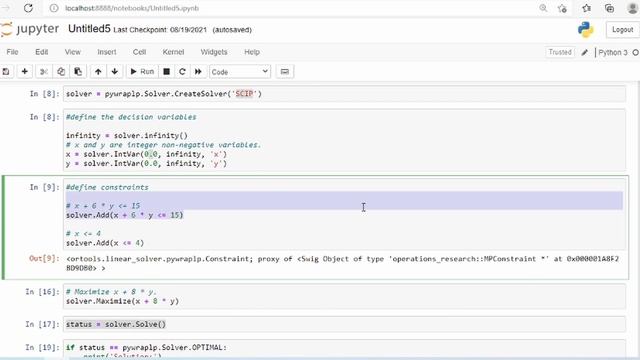Rename notebook by clicking Untitled5 title
The width and height of the screenshot is (640, 360).
point(89,29)
